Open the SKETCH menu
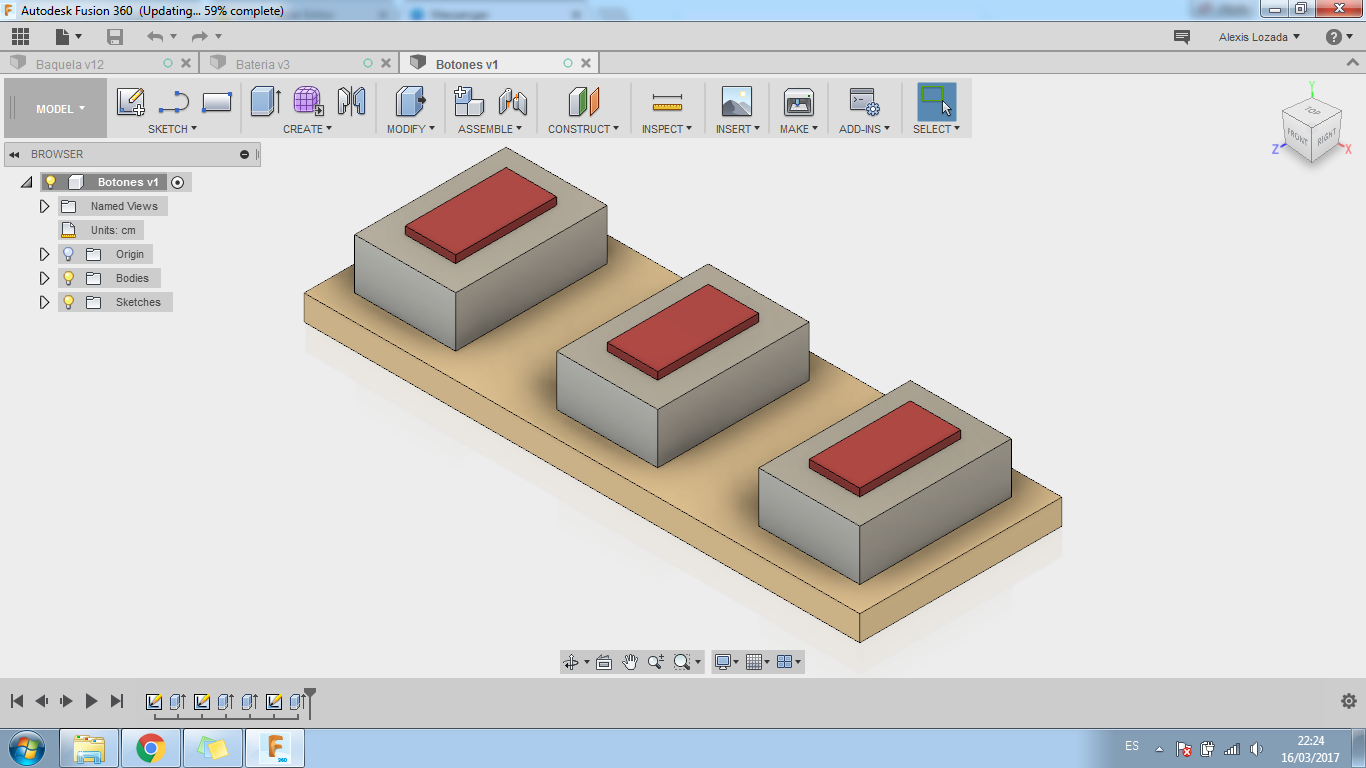The width and height of the screenshot is (1366, 768). point(172,129)
